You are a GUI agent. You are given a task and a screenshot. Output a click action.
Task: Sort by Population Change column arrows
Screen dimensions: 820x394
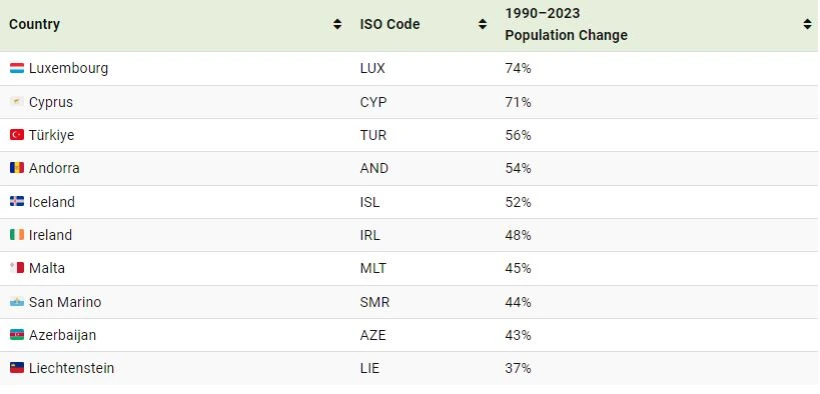pyautogui.click(x=807, y=24)
